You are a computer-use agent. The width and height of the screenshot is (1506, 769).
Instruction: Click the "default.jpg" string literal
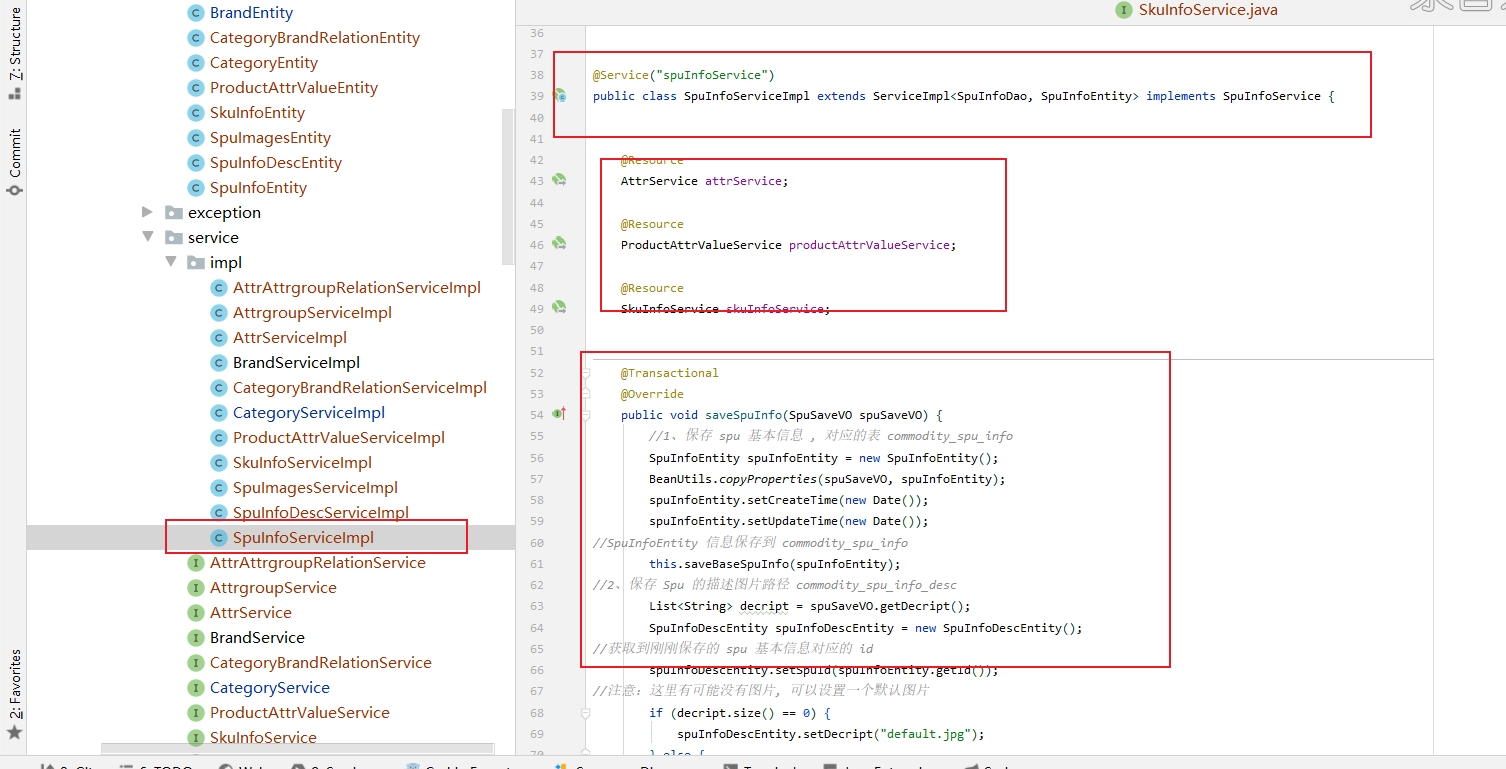(926, 734)
